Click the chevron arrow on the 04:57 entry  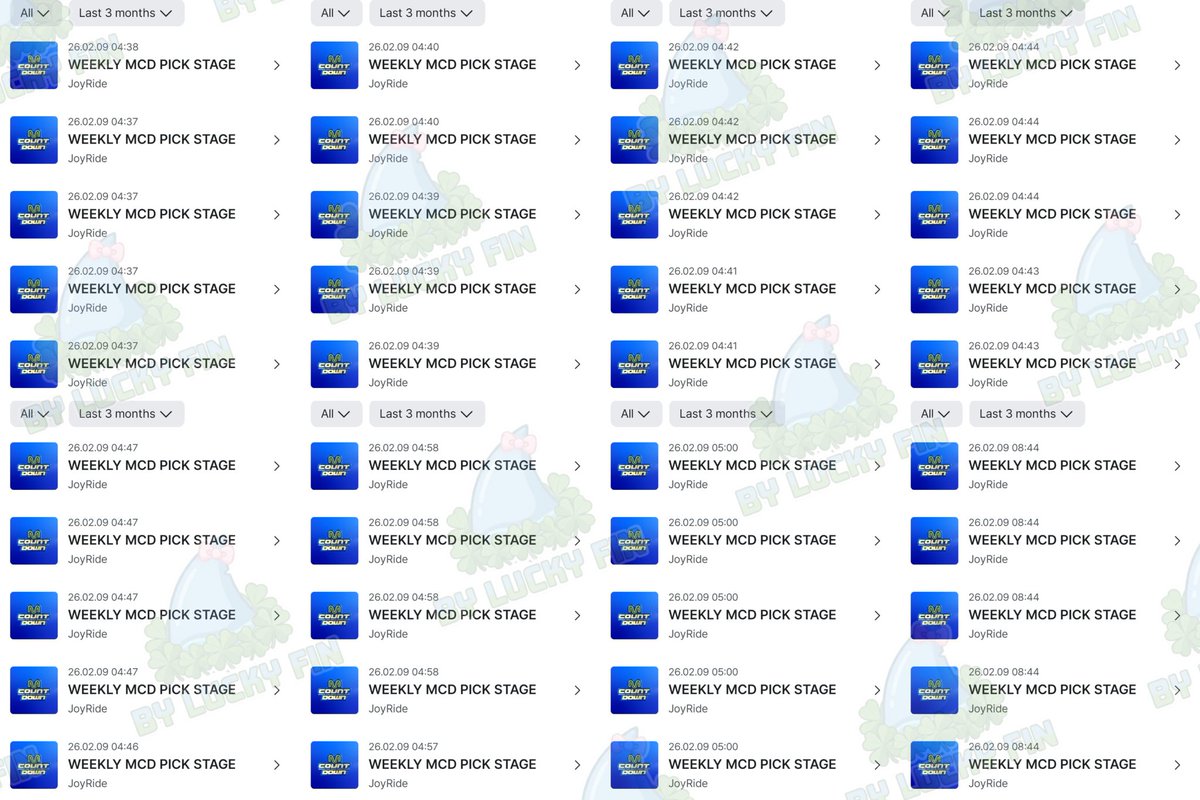pos(577,765)
